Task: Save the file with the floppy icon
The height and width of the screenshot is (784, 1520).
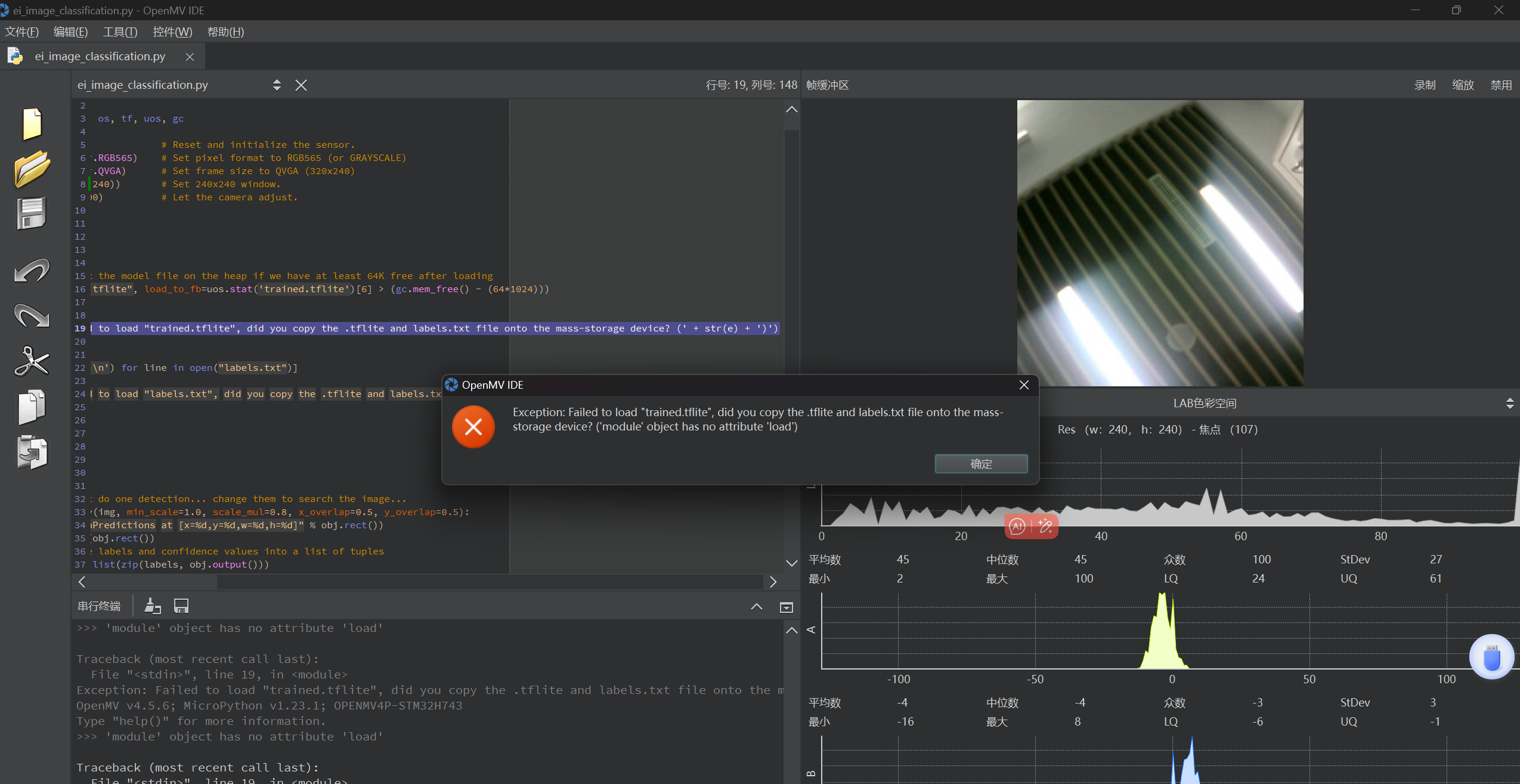Action: pos(32,213)
